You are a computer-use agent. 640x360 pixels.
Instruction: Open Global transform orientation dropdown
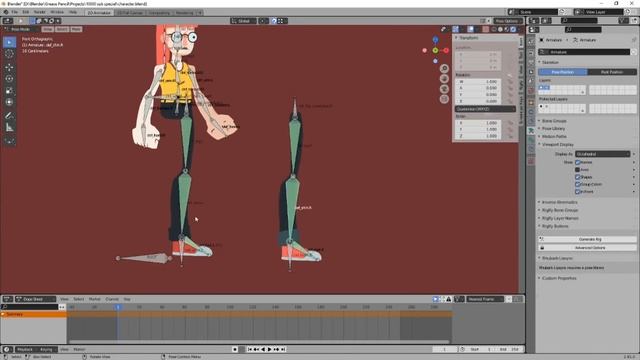tap(243, 21)
